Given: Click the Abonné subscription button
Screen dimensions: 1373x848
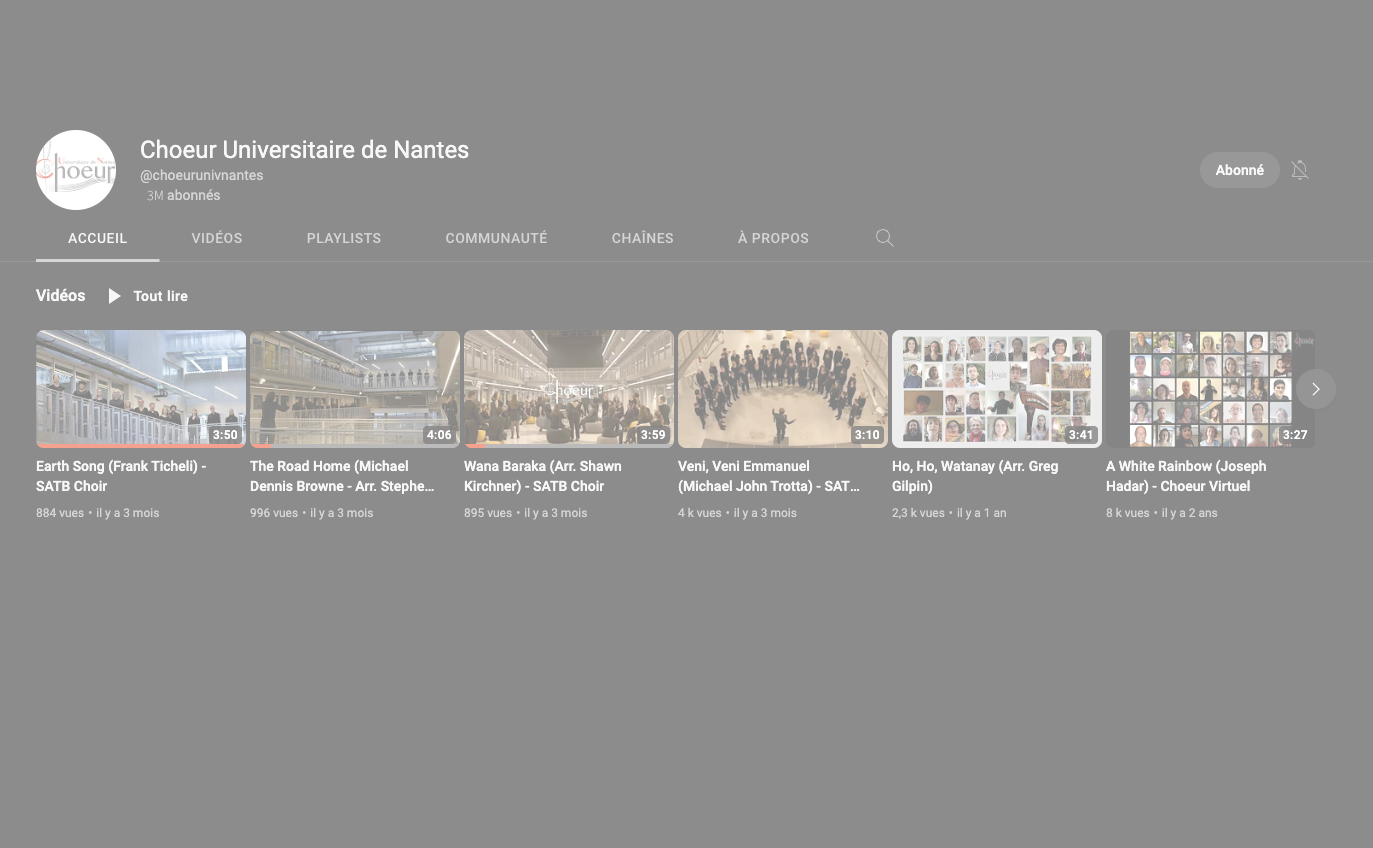Looking at the screenshot, I should point(1240,170).
